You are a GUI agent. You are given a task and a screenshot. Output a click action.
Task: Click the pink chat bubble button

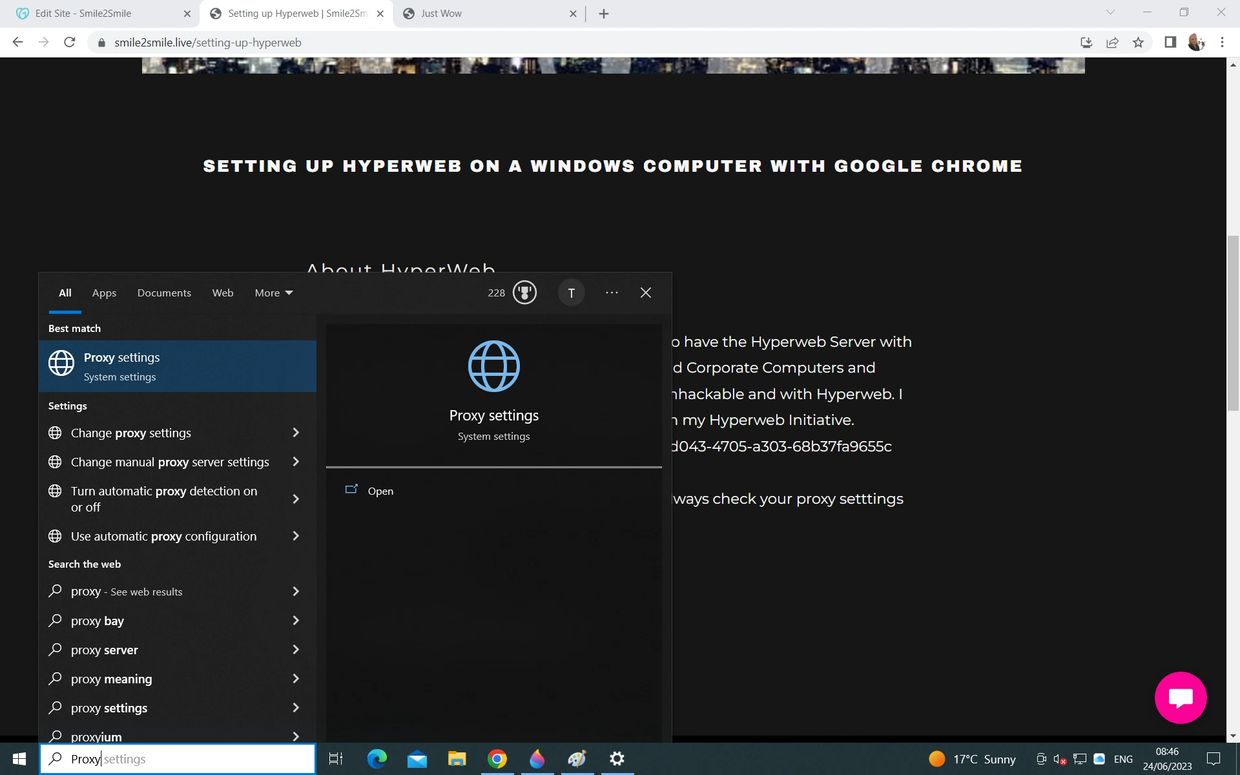(1180, 697)
